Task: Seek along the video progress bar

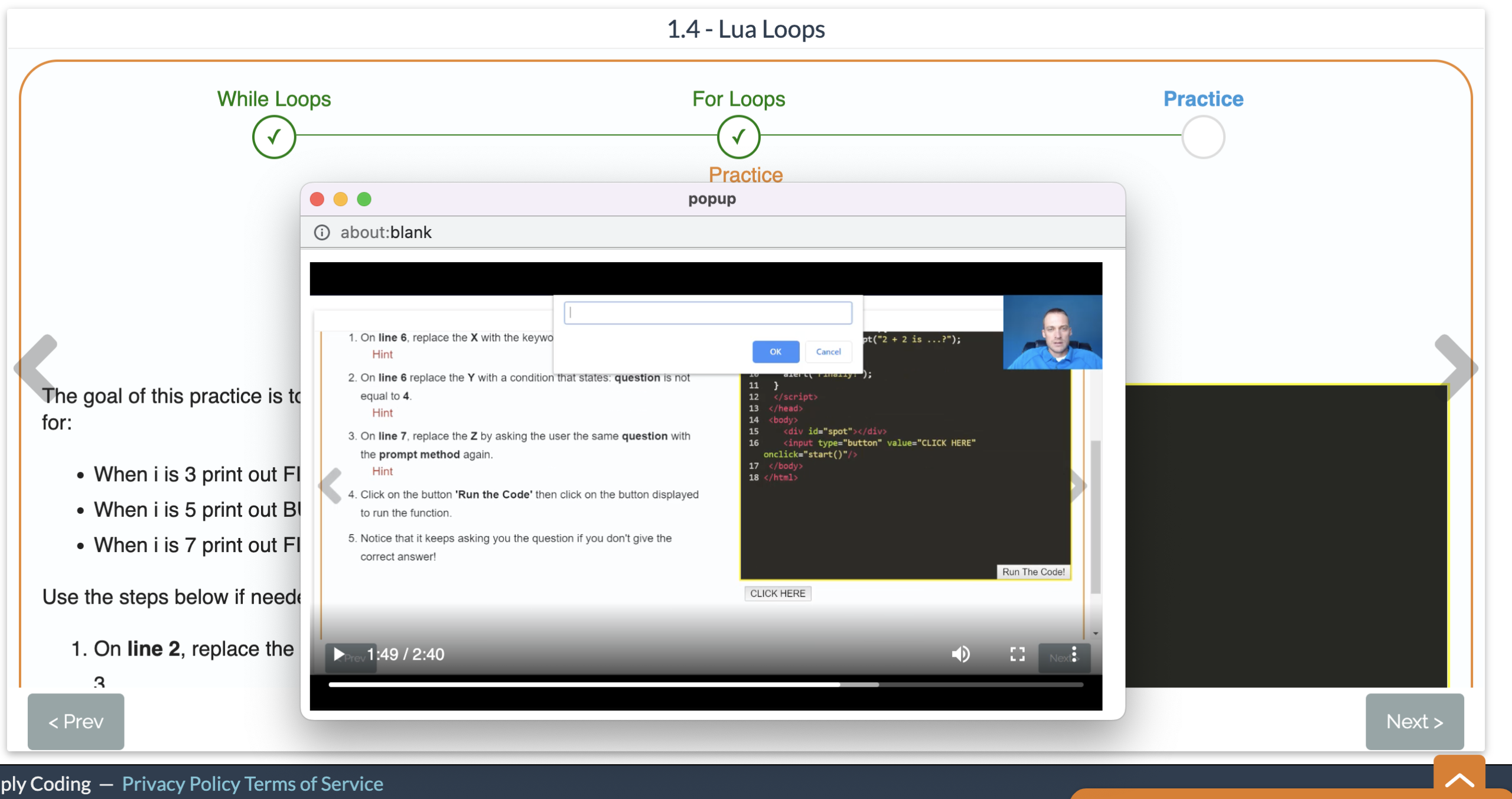Action: point(706,684)
